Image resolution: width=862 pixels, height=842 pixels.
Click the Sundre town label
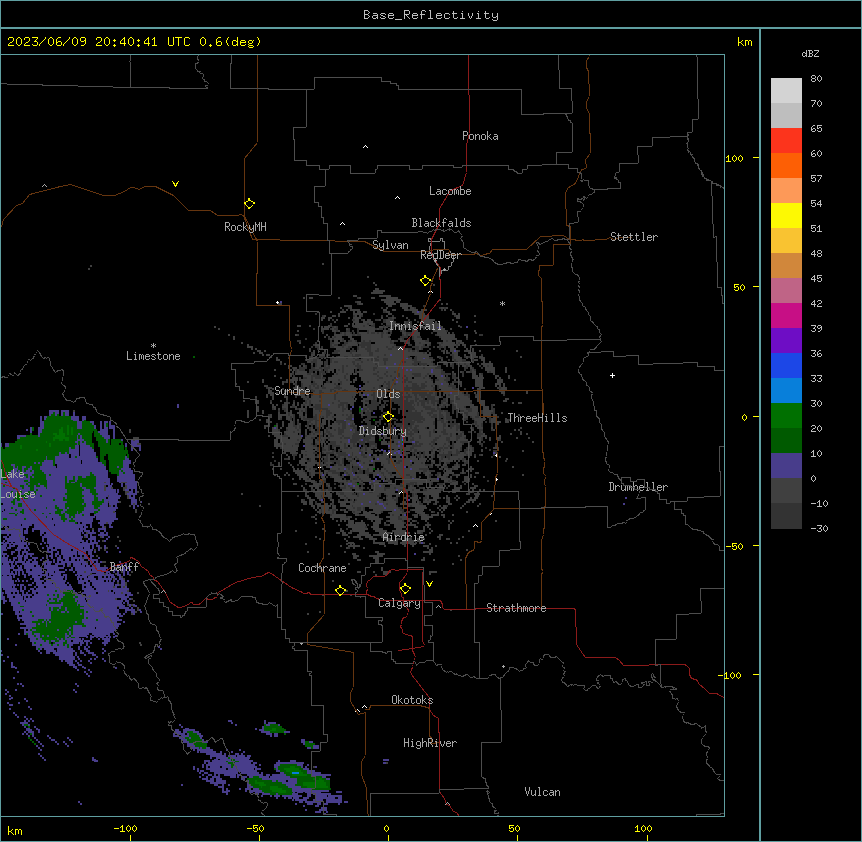point(292,391)
